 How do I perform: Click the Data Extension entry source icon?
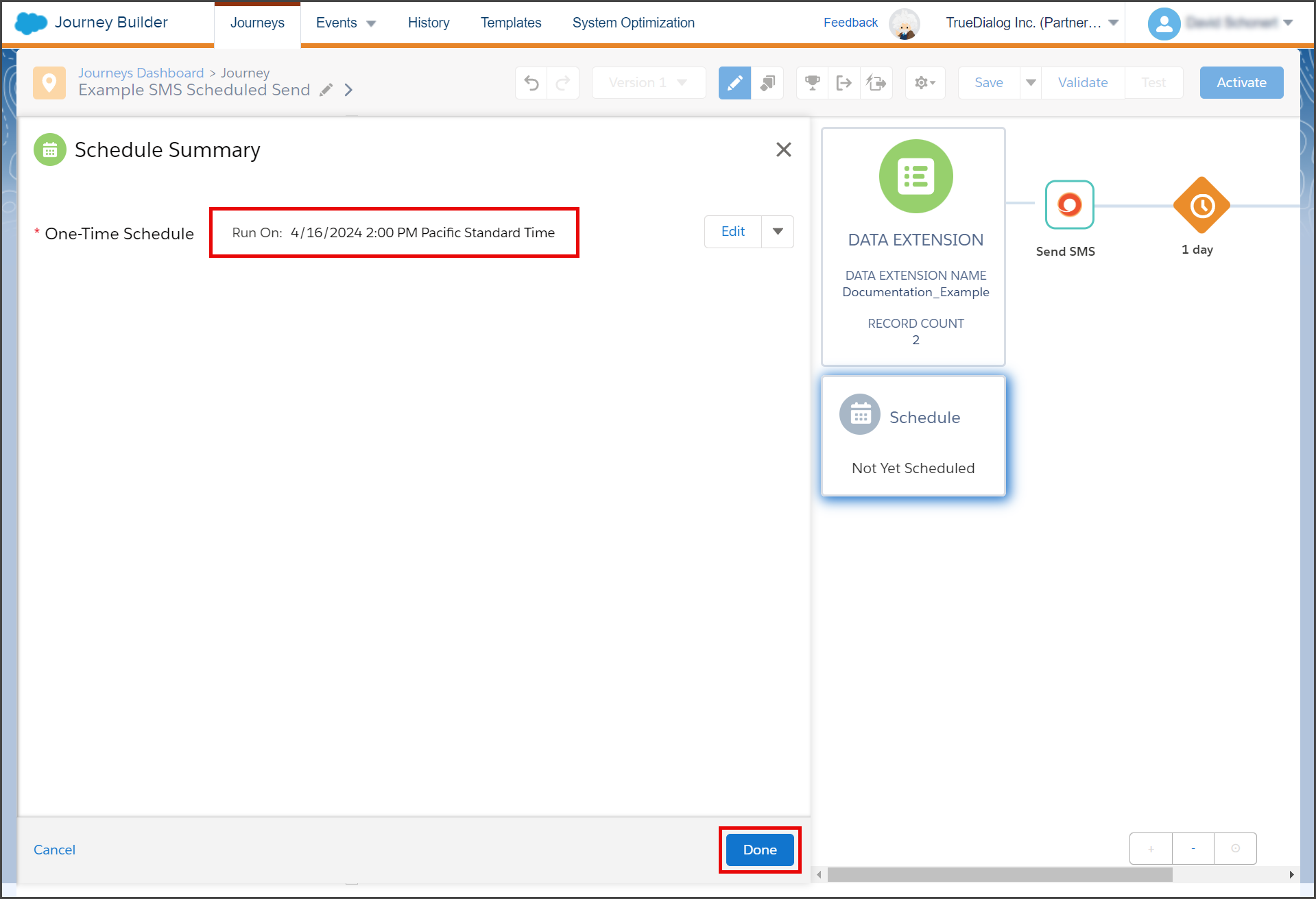click(916, 176)
